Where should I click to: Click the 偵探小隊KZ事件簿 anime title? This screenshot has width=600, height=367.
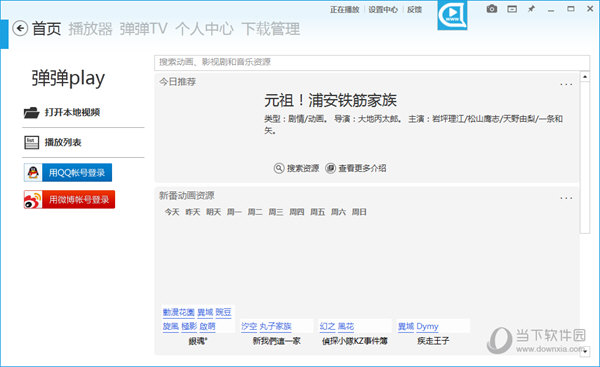(x=355, y=341)
